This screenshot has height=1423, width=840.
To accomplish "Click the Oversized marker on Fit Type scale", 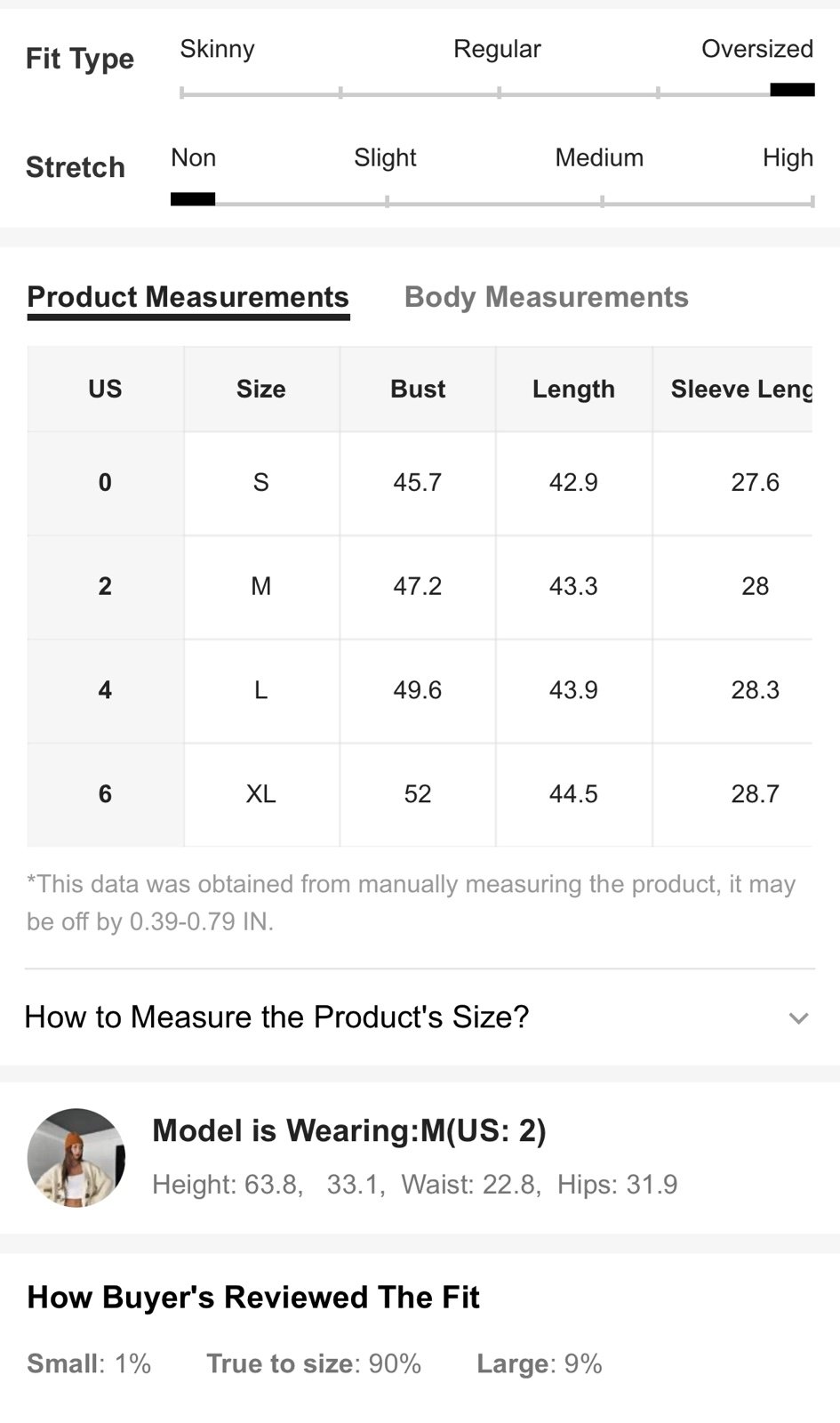I will [x=792, y=90].
